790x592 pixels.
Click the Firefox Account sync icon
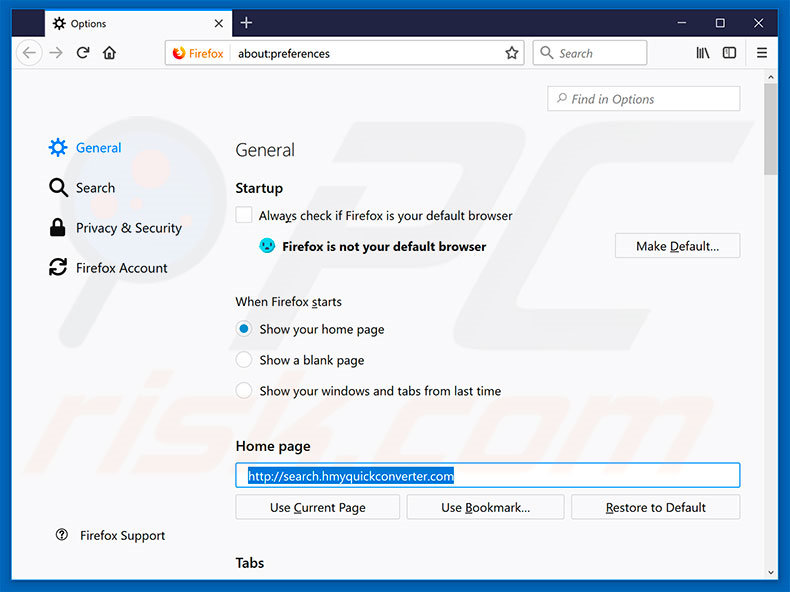tap(58, 267)
